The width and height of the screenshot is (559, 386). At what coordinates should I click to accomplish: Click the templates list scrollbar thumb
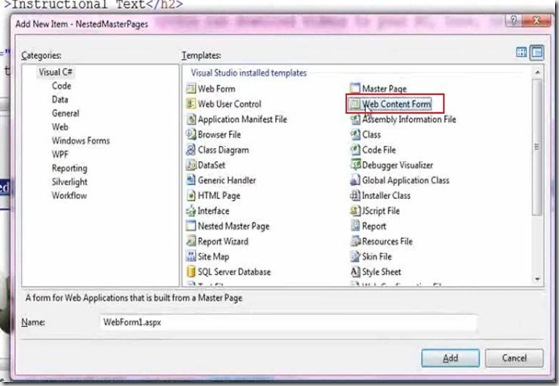[538, 147]
